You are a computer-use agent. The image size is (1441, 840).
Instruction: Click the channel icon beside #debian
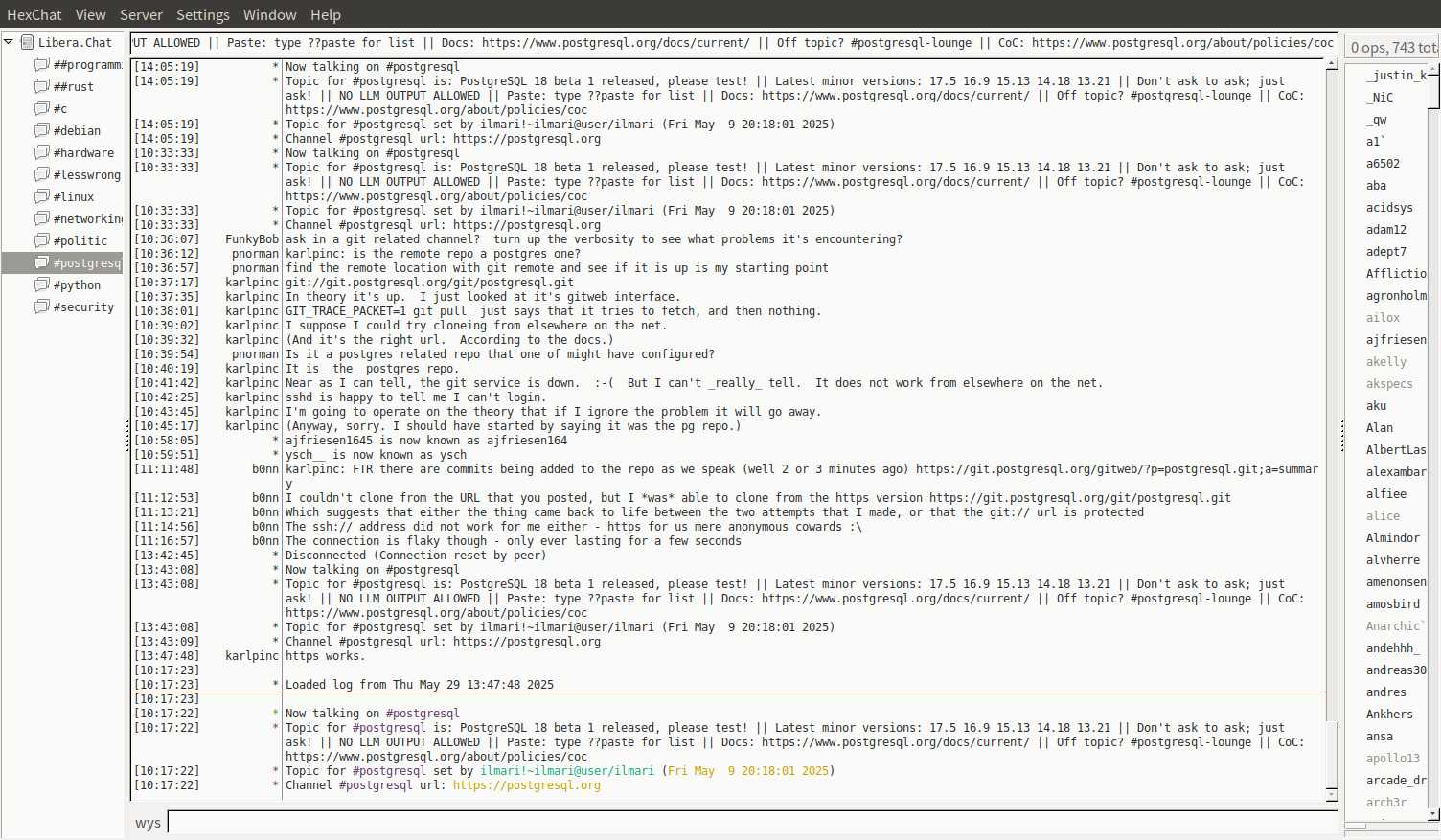42,130
